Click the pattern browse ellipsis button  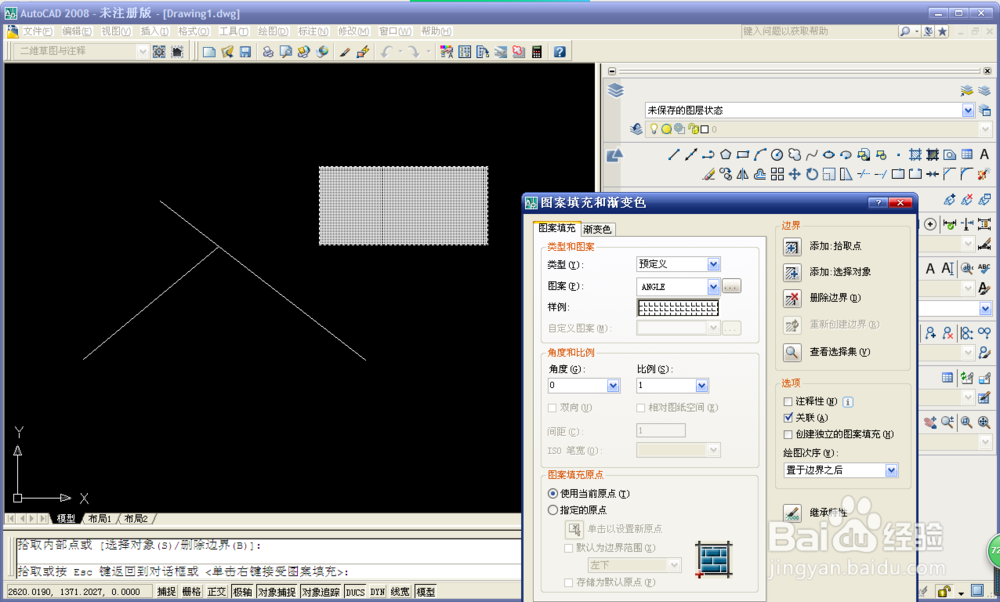click(x=731, y=287)
